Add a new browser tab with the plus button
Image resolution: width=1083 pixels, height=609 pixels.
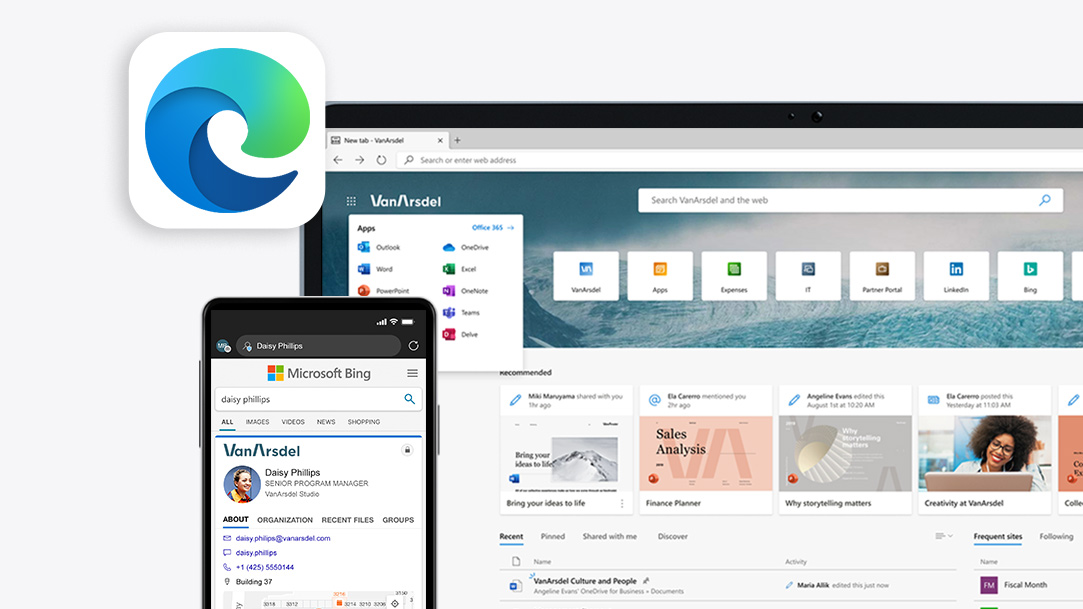click(456, 141)
